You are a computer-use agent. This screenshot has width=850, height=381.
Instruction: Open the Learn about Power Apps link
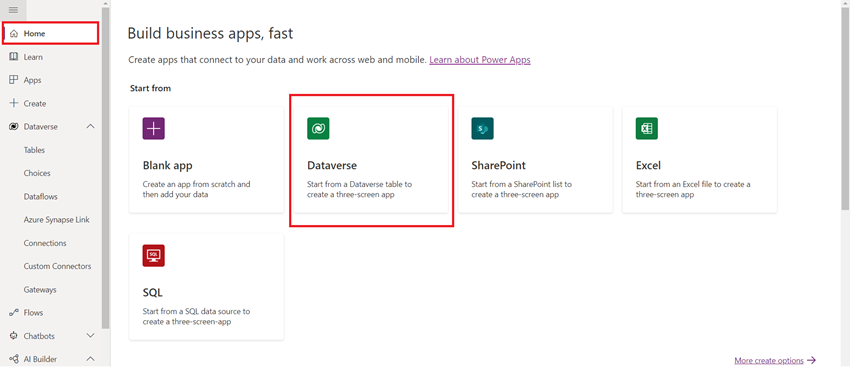[x=480, y=60]
